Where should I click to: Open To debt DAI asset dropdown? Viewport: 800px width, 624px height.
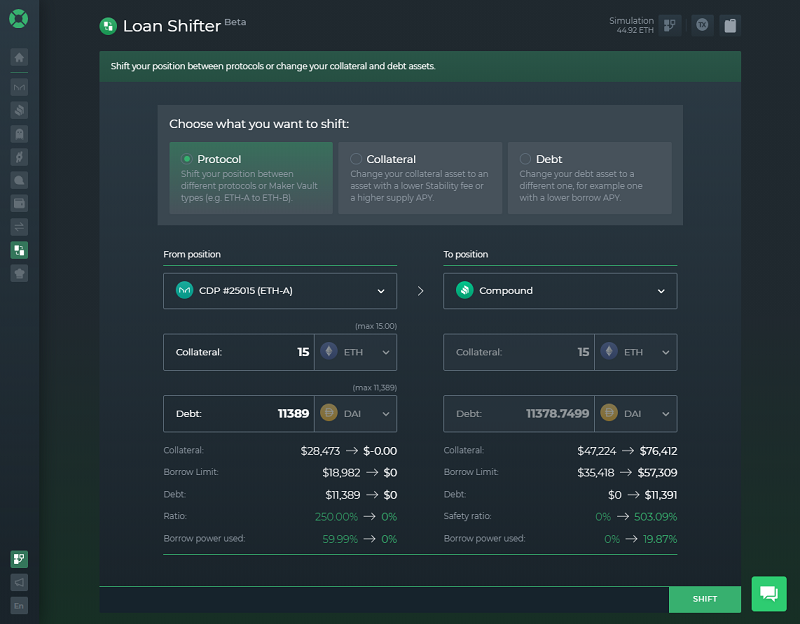[636, 414]
